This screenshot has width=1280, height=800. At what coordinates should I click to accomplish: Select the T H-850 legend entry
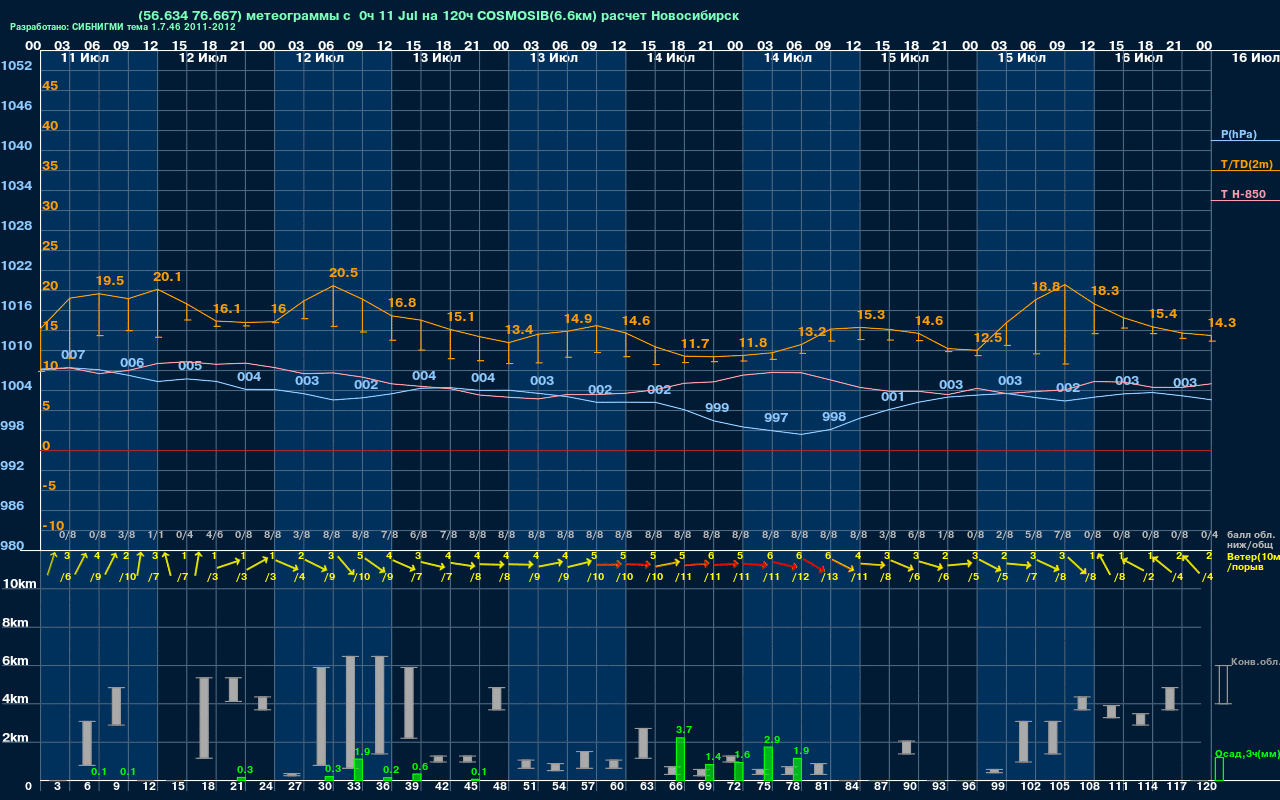click(x=1243, y=194)
